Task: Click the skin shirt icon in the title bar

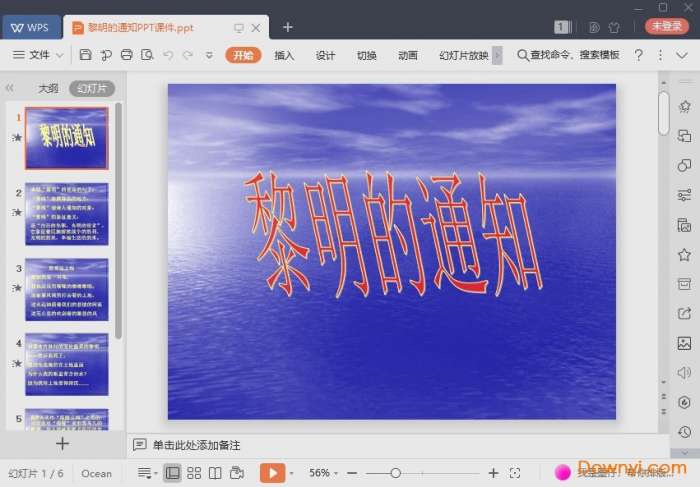Action: (x=614, y=27)
